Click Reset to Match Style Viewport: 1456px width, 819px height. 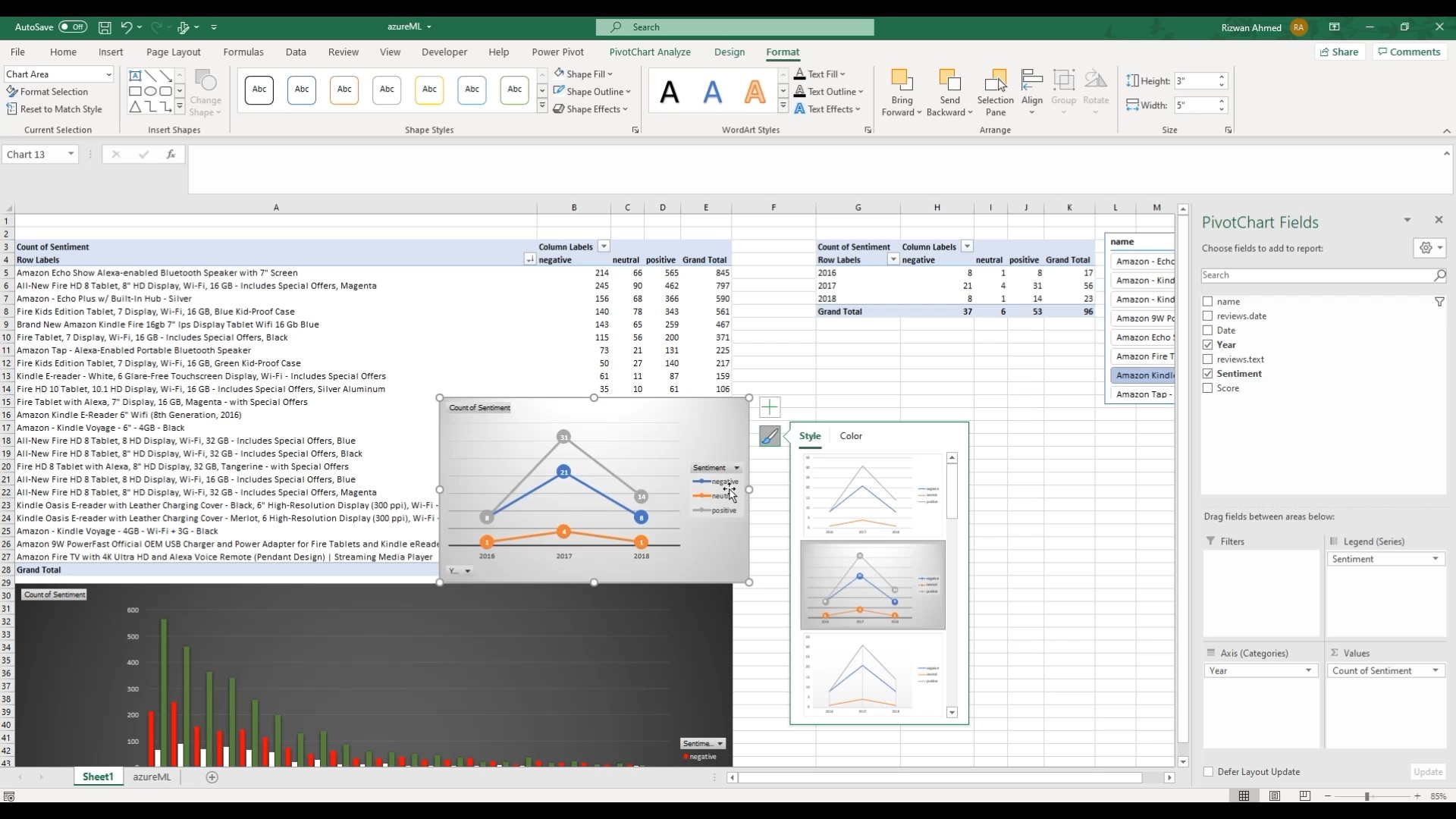(54, 109)
